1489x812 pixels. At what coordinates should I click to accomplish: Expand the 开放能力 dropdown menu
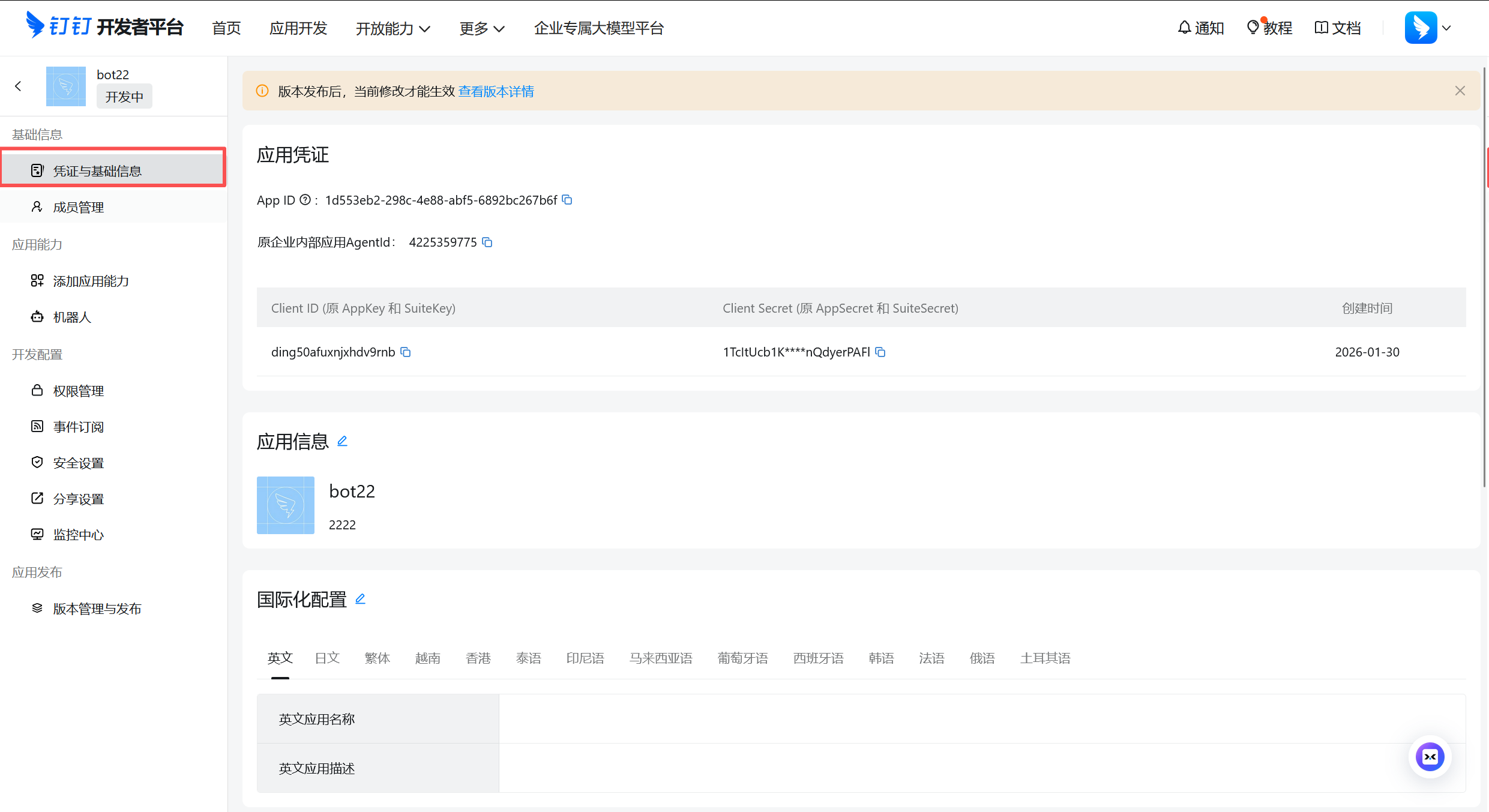393,28
